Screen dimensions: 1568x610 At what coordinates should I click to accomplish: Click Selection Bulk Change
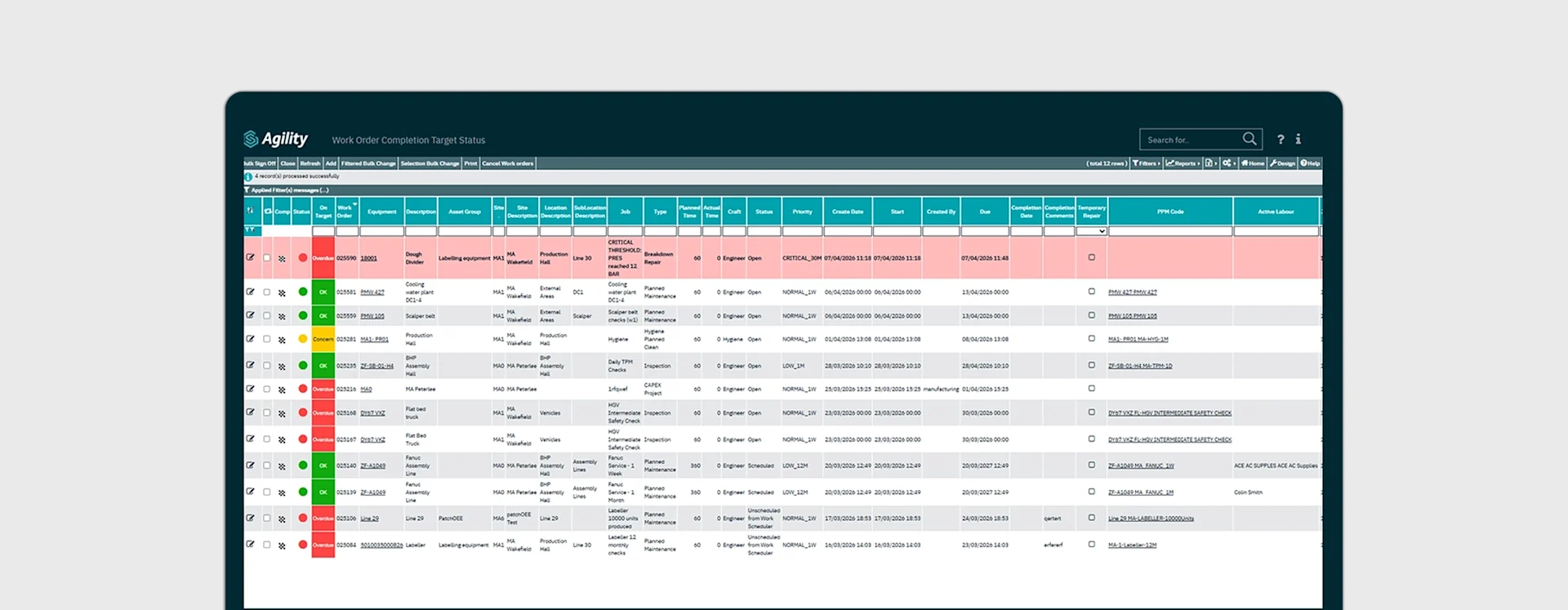430,163
